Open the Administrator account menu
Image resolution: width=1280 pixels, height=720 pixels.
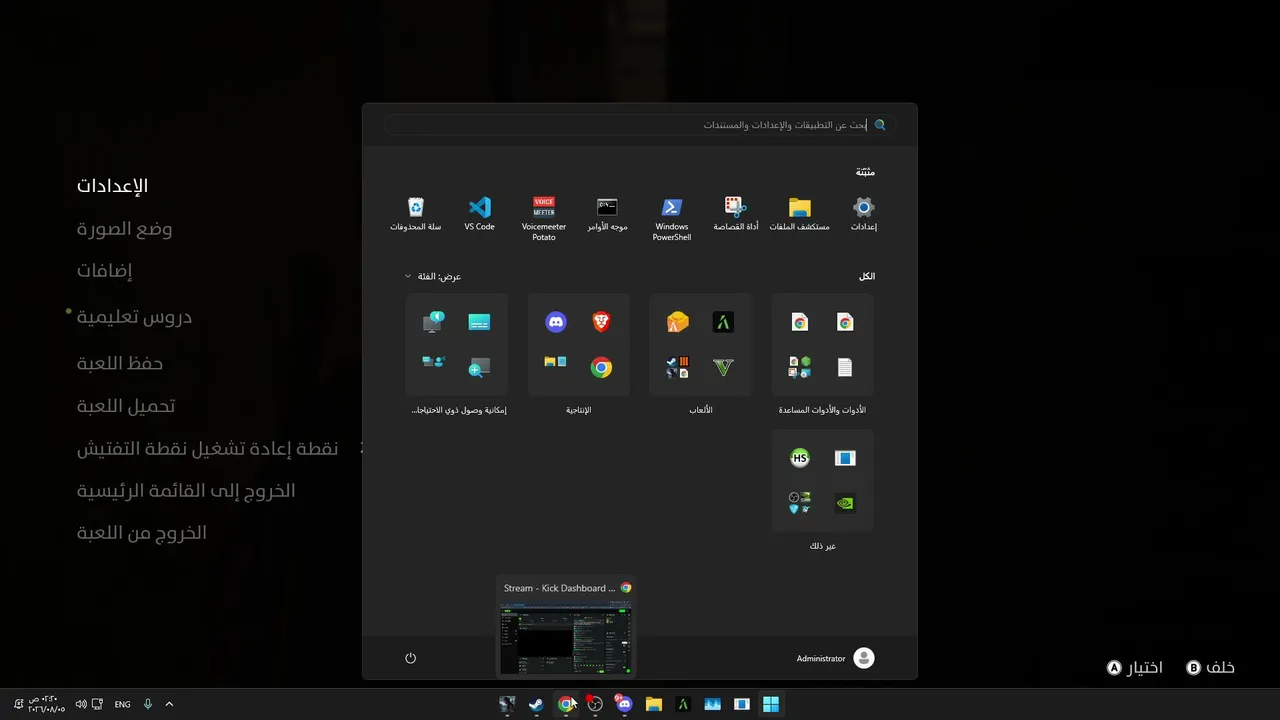(x=836, y=658)
